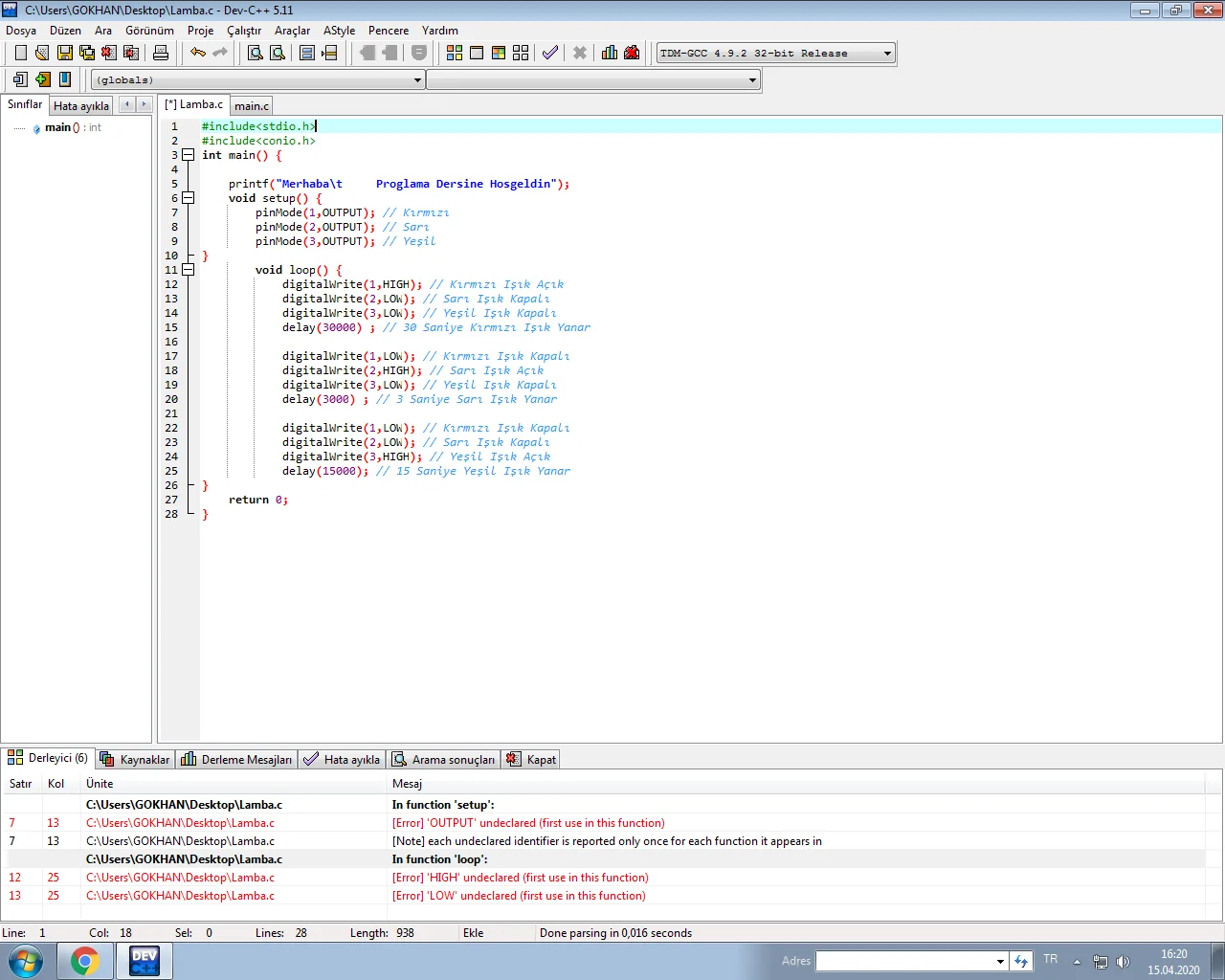Switch to the main.c editor tab
The height and width of the screenshot is (980, 1225).
click(252, 106)
